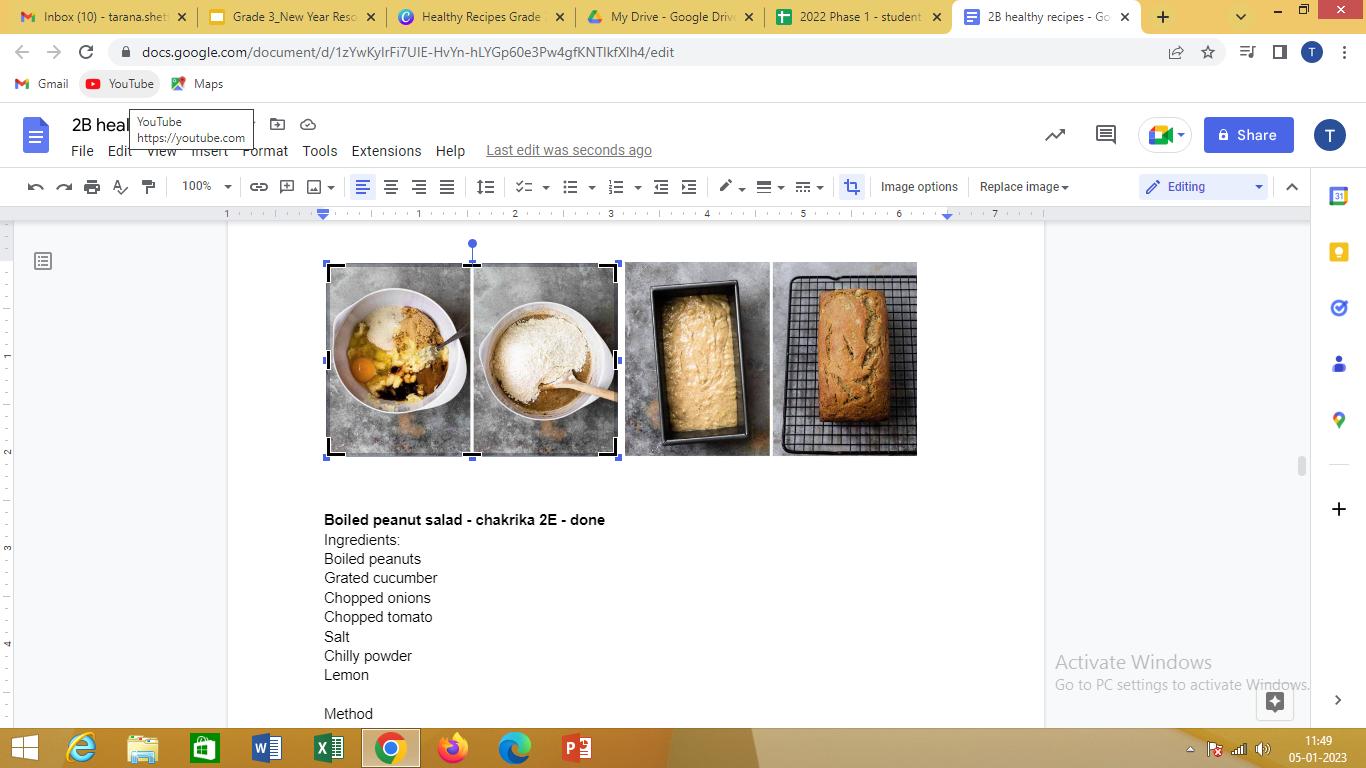The width and height of the screenshot is (1366, 768).
Task: Open the 'Last edit was seconds ago' link
Action: (x=569, y=150)
